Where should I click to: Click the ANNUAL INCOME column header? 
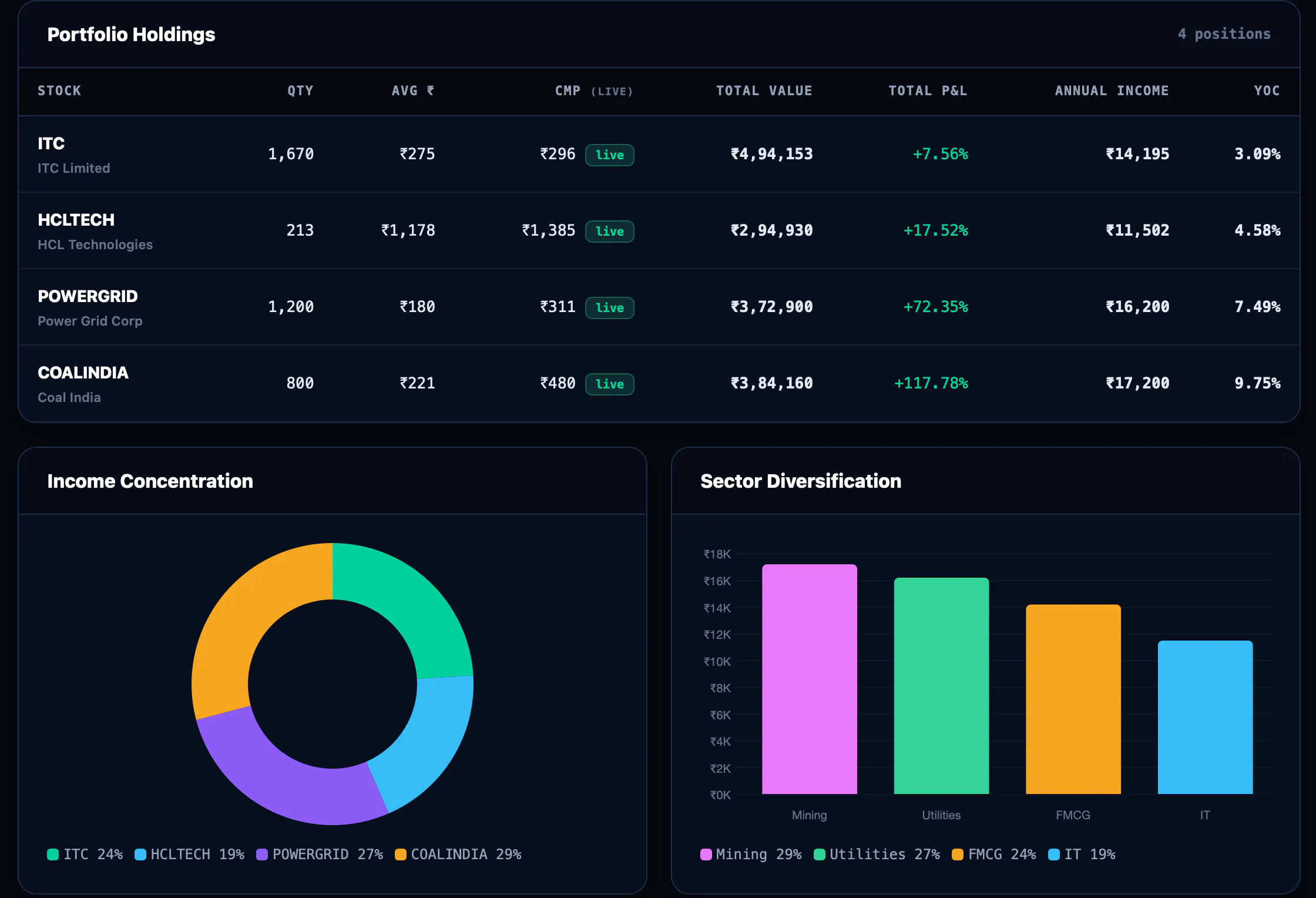1112,91
